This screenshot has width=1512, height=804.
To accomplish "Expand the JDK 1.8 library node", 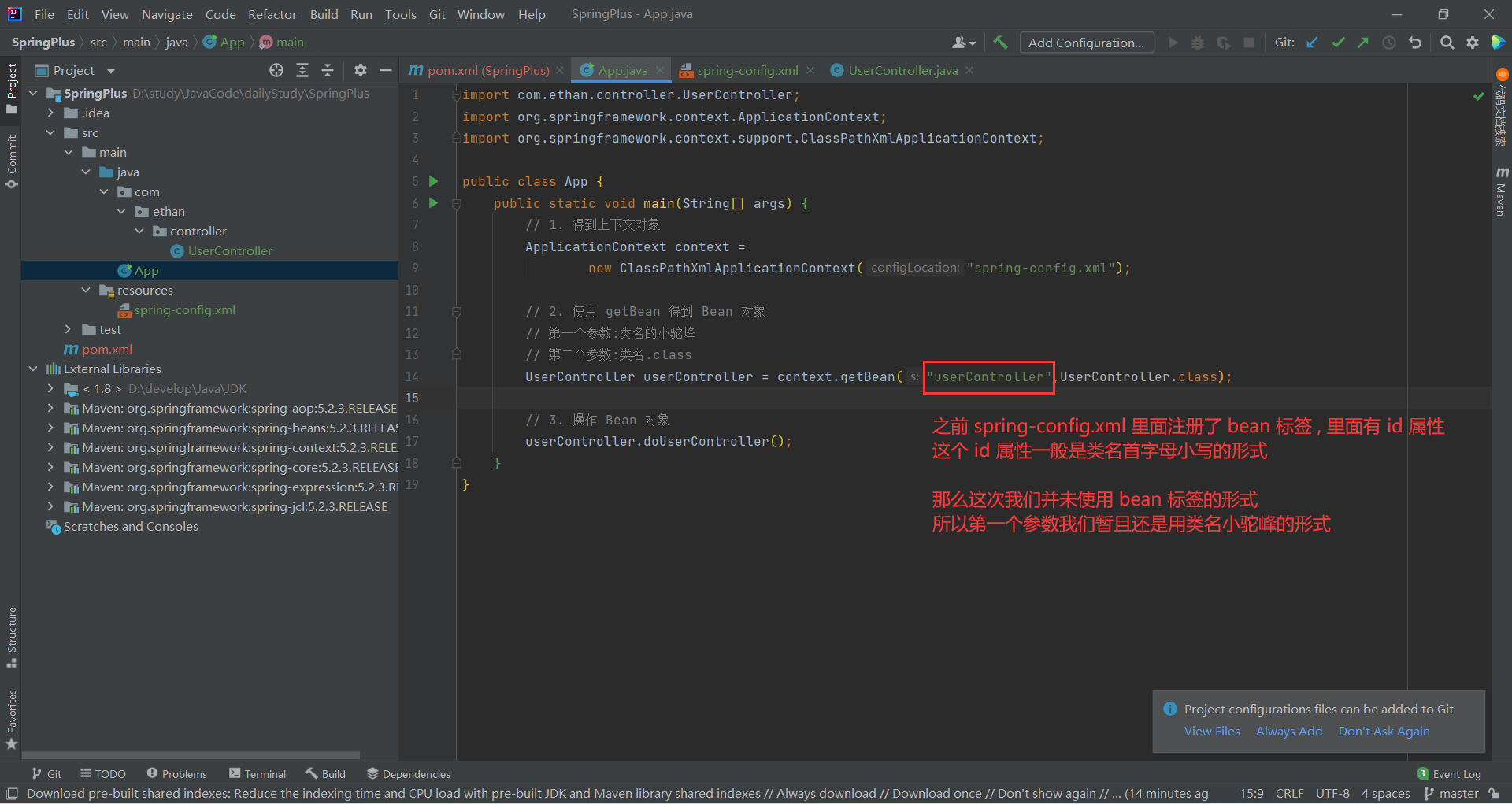I will pos(50,388).
